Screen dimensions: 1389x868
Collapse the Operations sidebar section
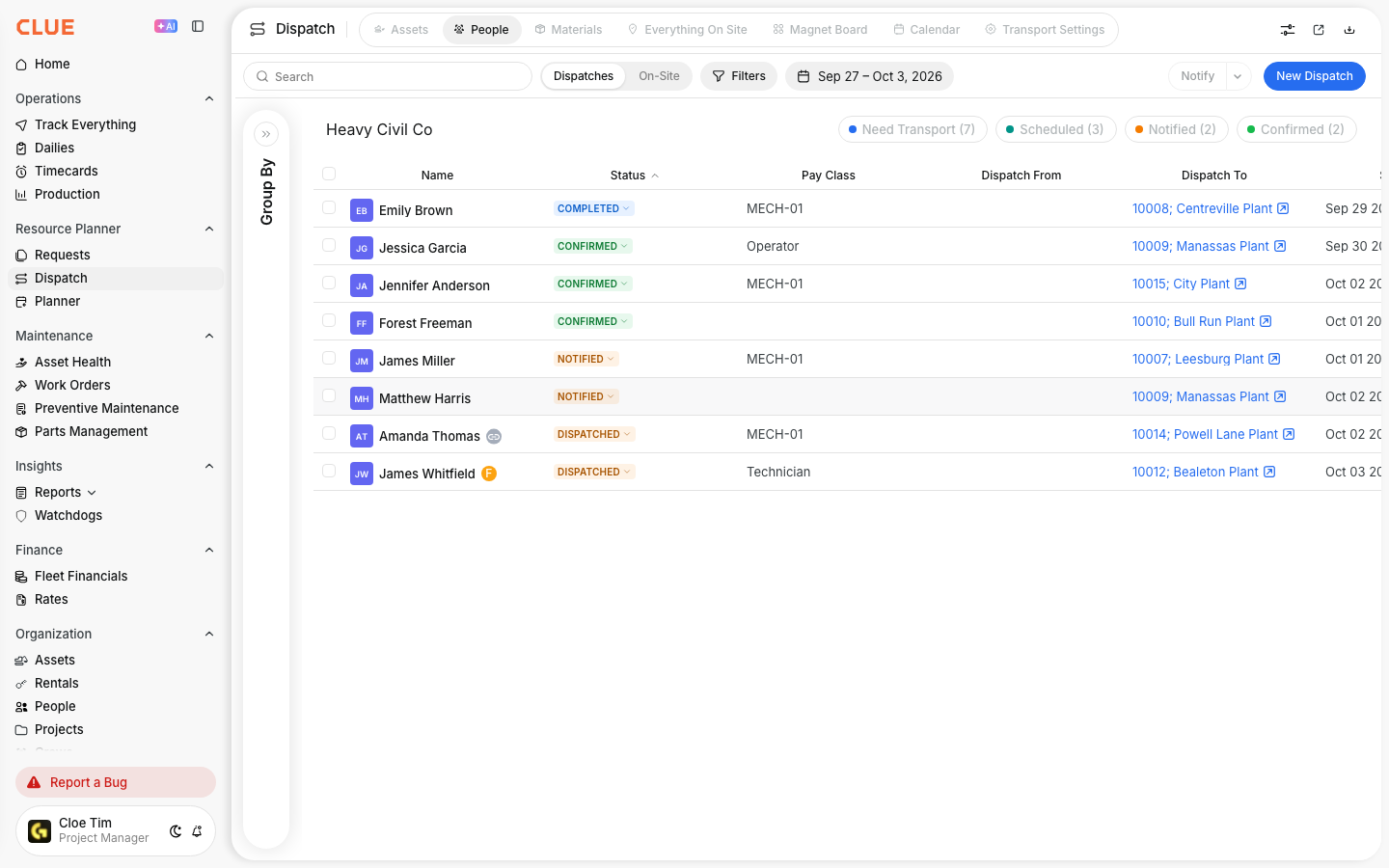(x=209, y=98)
